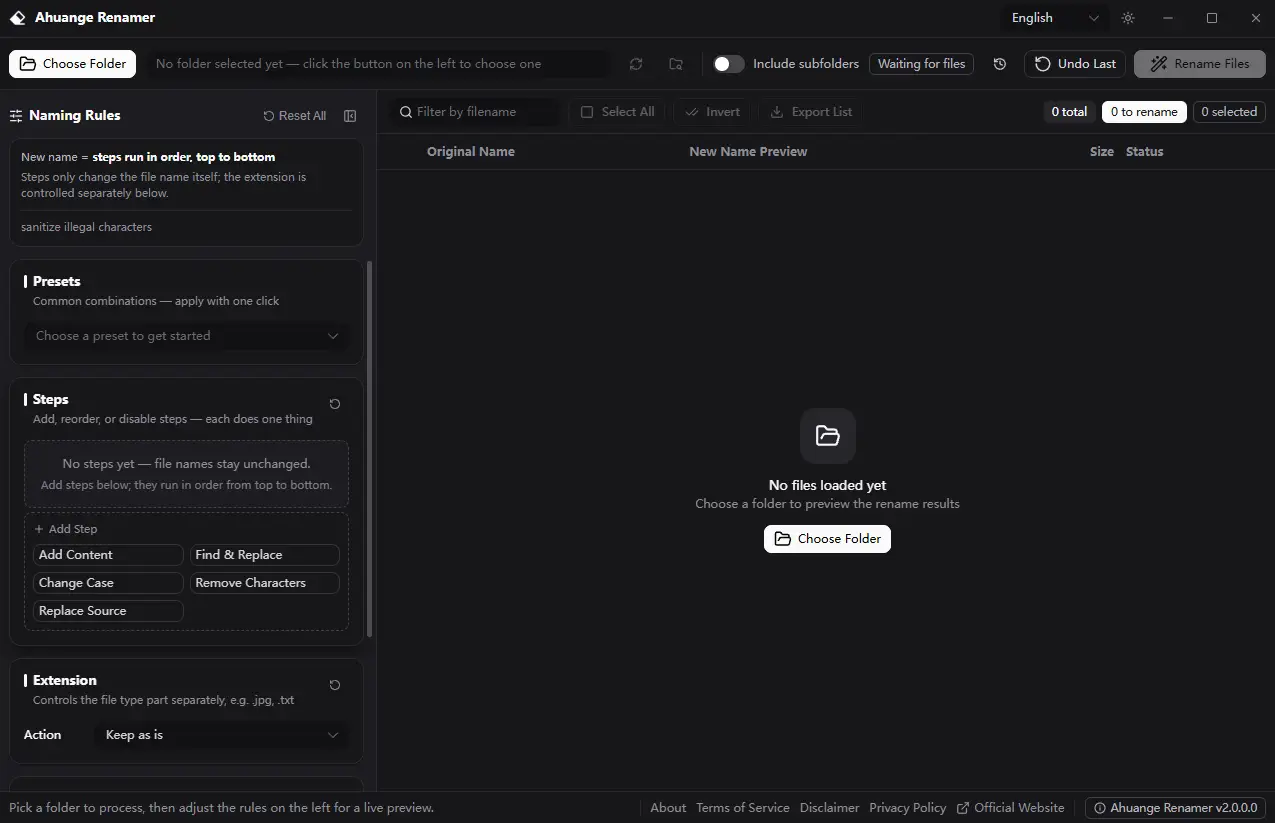Screen dimensions: 1275x823
Task: Add a Replace Source step
Action: point(108,611)
